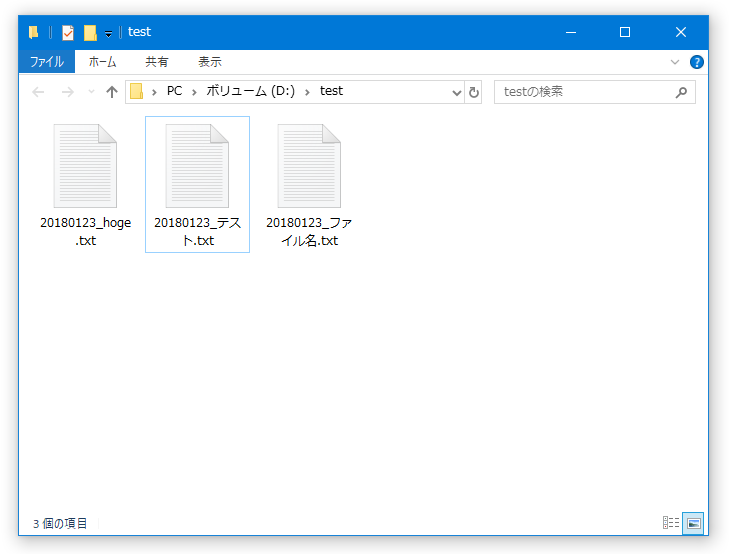Go forward with the right arrow button
The image size is (729, 554).
[68, 92]
